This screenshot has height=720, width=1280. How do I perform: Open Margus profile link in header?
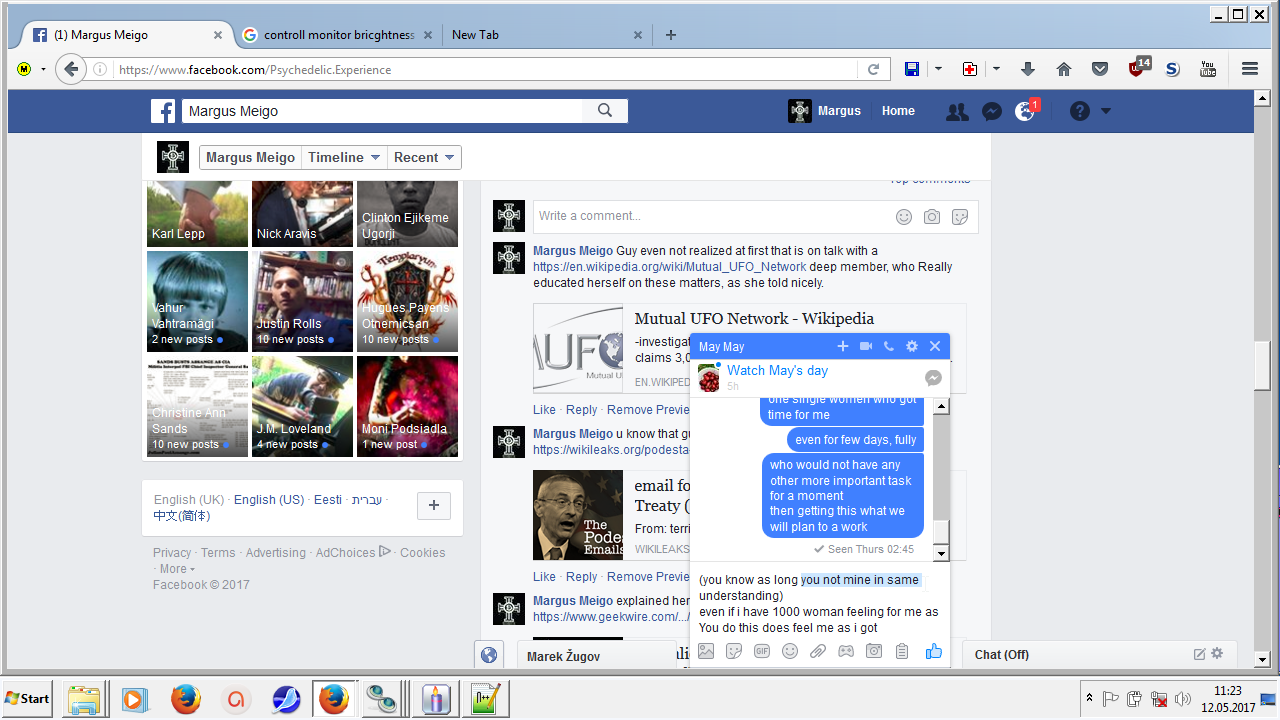point(825,111)
